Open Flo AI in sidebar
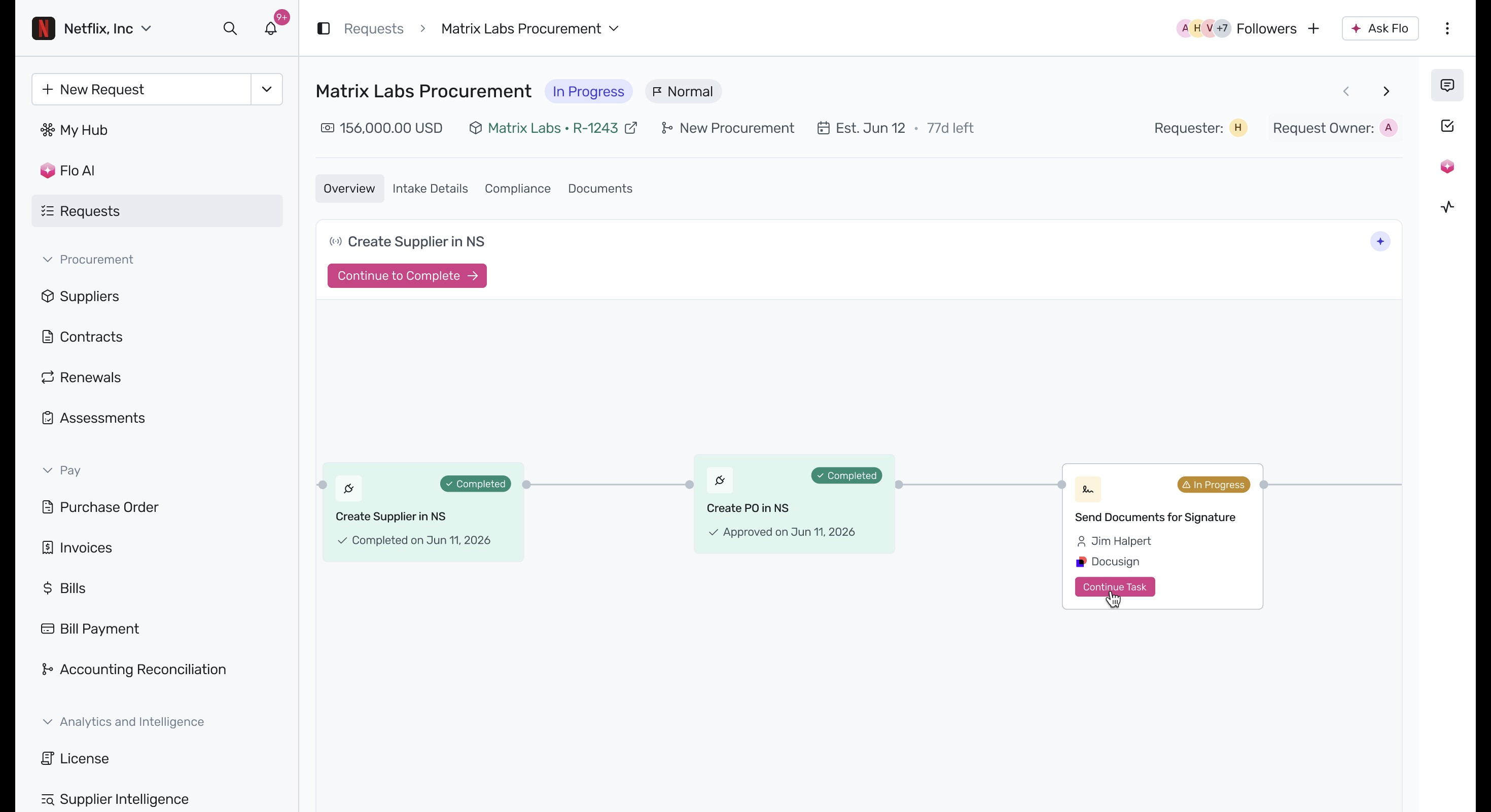Screen dimensions: 1491x812 (x=157, y=171)
